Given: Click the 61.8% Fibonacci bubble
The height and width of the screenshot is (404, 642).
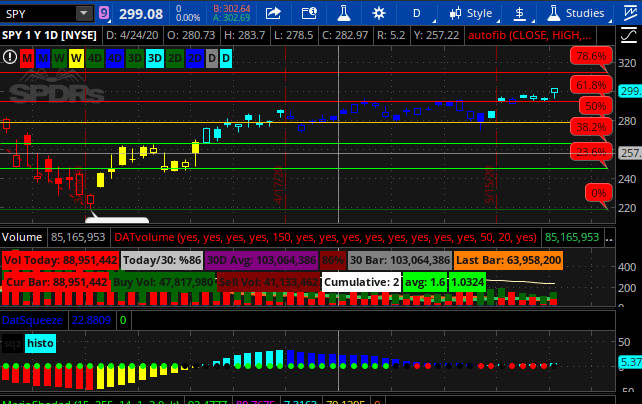Looking at the screenshot, I should [x=591, y=85].
